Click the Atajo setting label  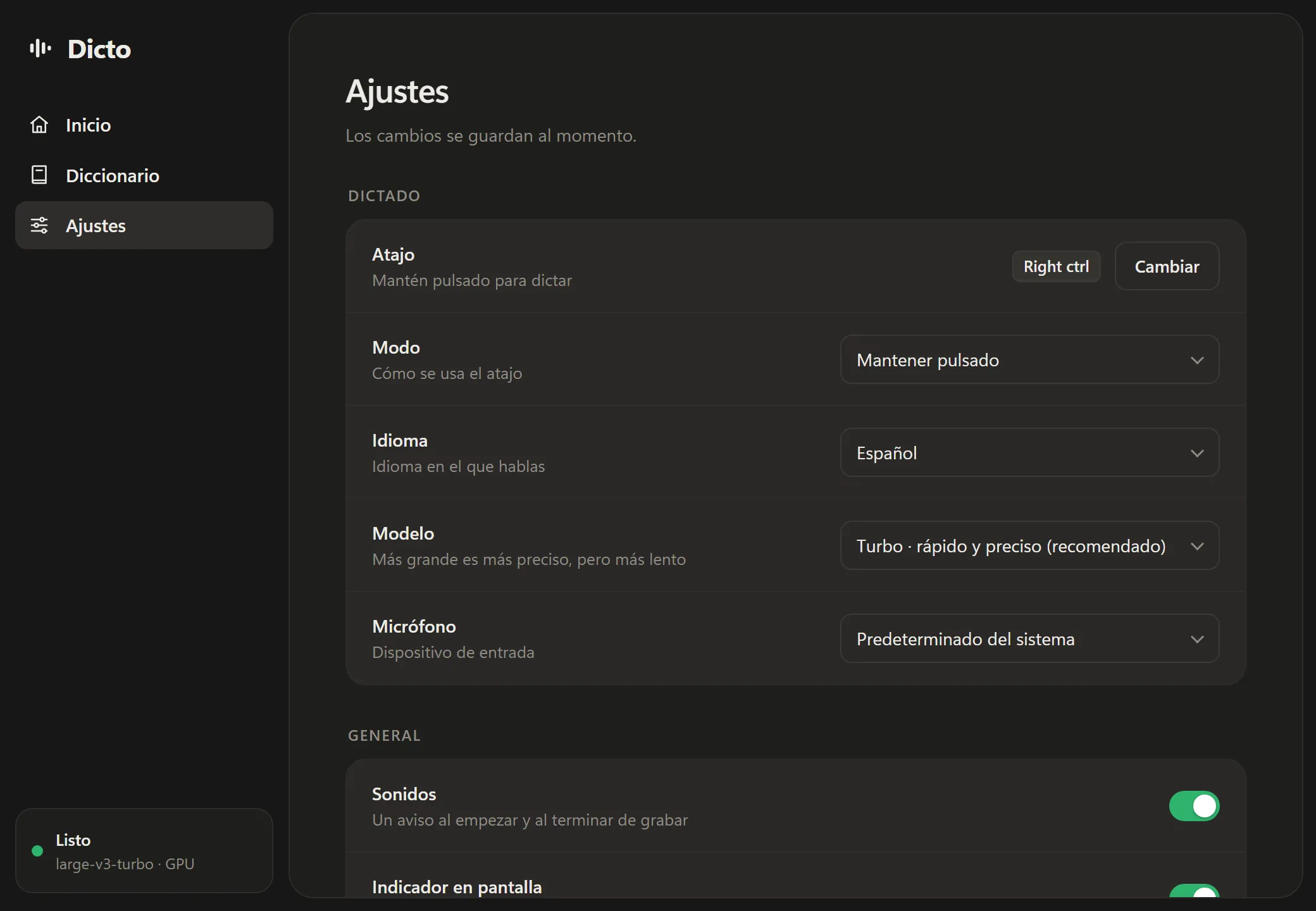tap(393, 254)
